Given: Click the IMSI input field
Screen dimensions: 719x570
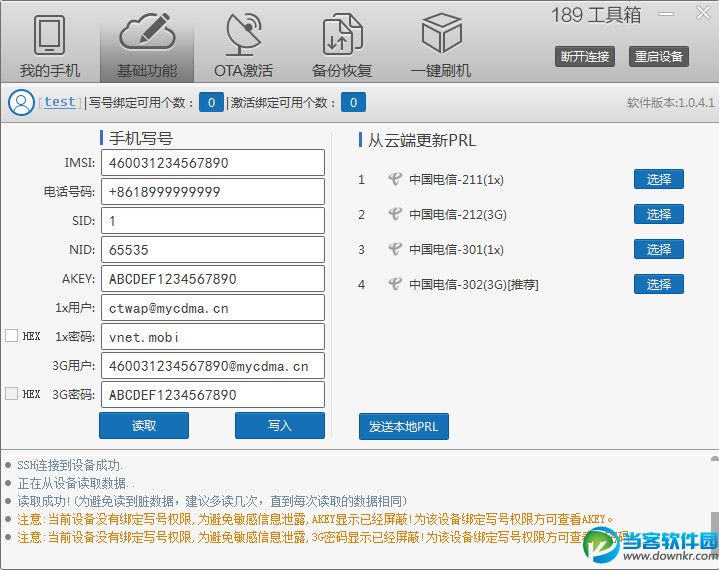Looking at the screenshot, I should 213,163.
